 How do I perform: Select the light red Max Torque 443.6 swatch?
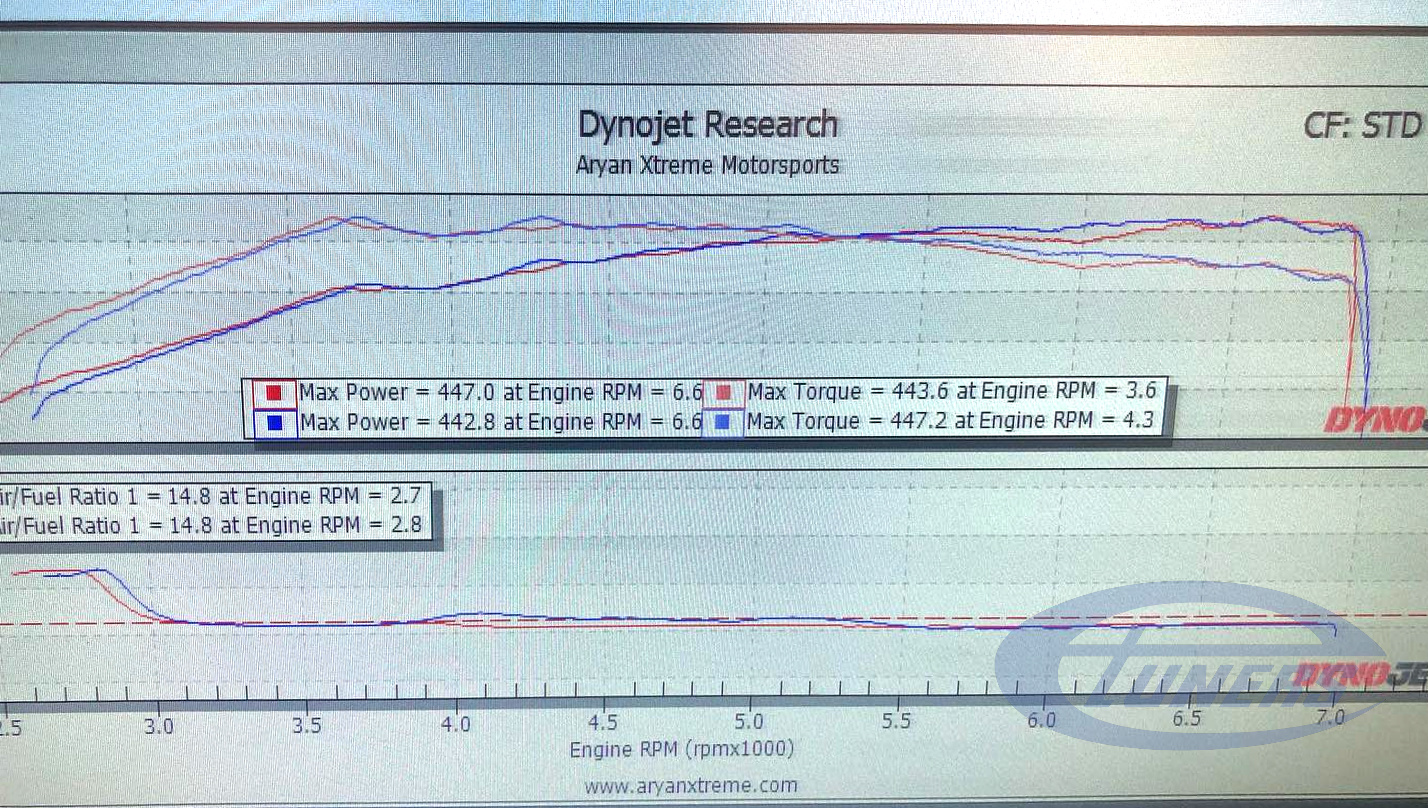click(x=726, y=392)
